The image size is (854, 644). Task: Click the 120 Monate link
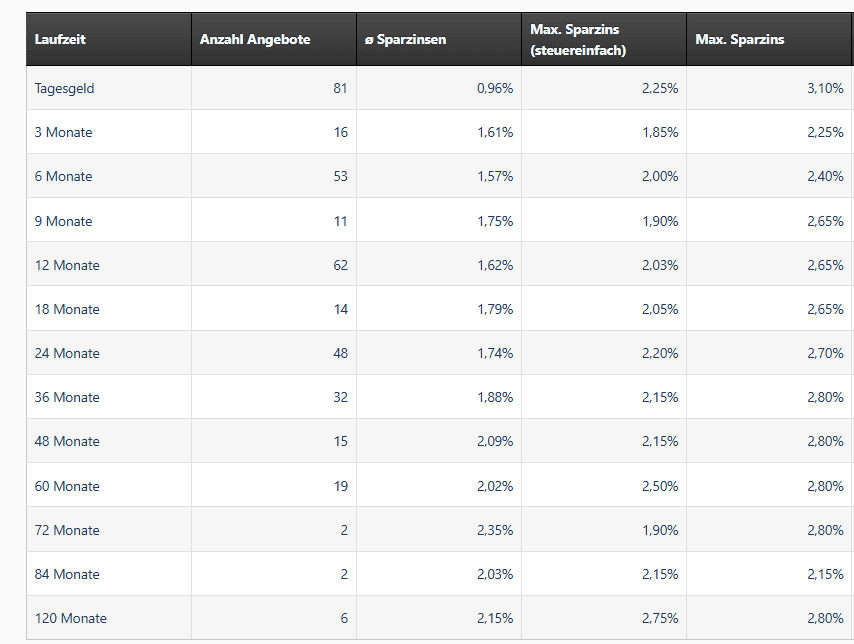click(70, 618)
